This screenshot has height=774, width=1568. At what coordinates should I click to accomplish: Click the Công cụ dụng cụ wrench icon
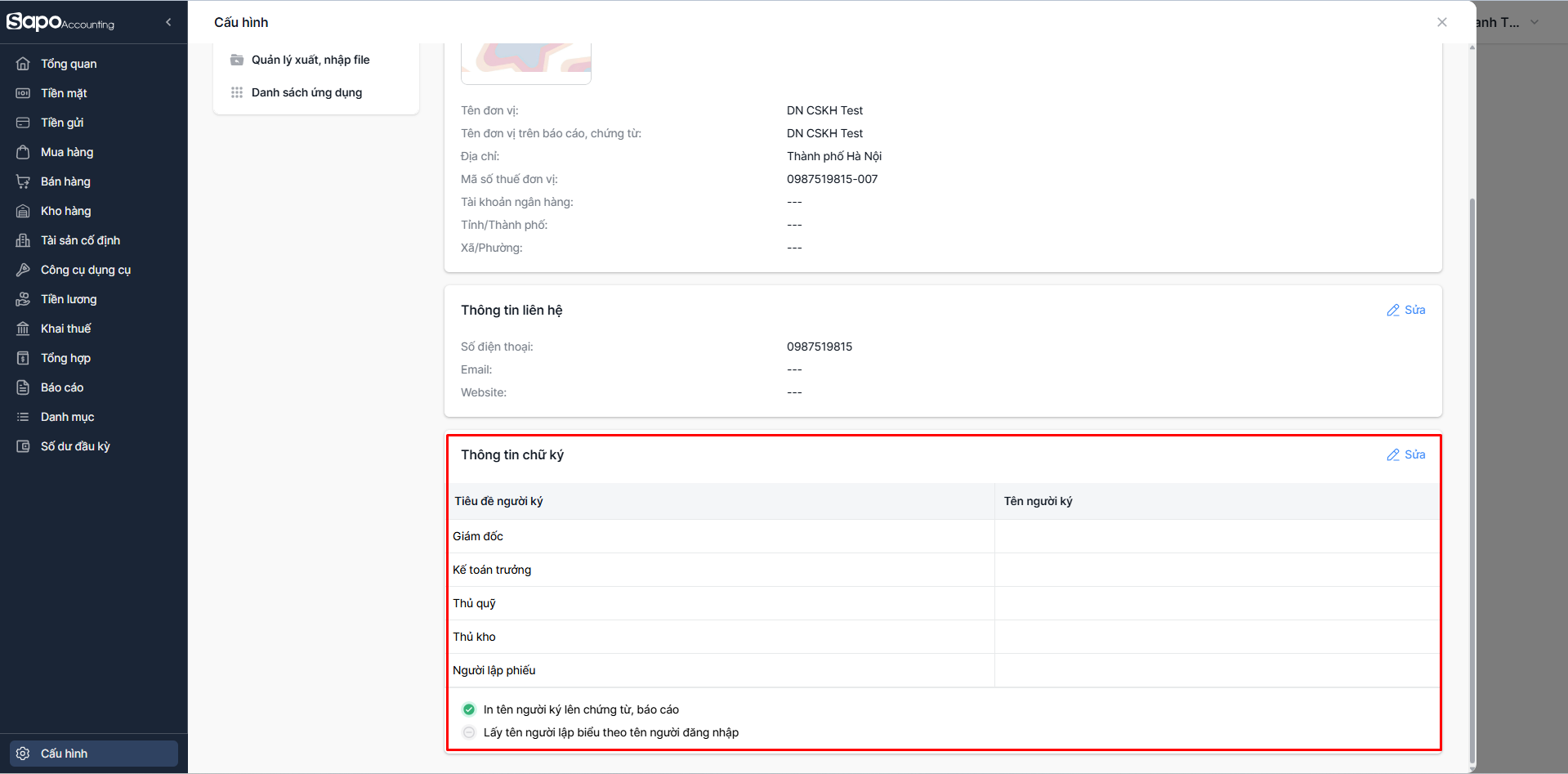click(23, 270)
